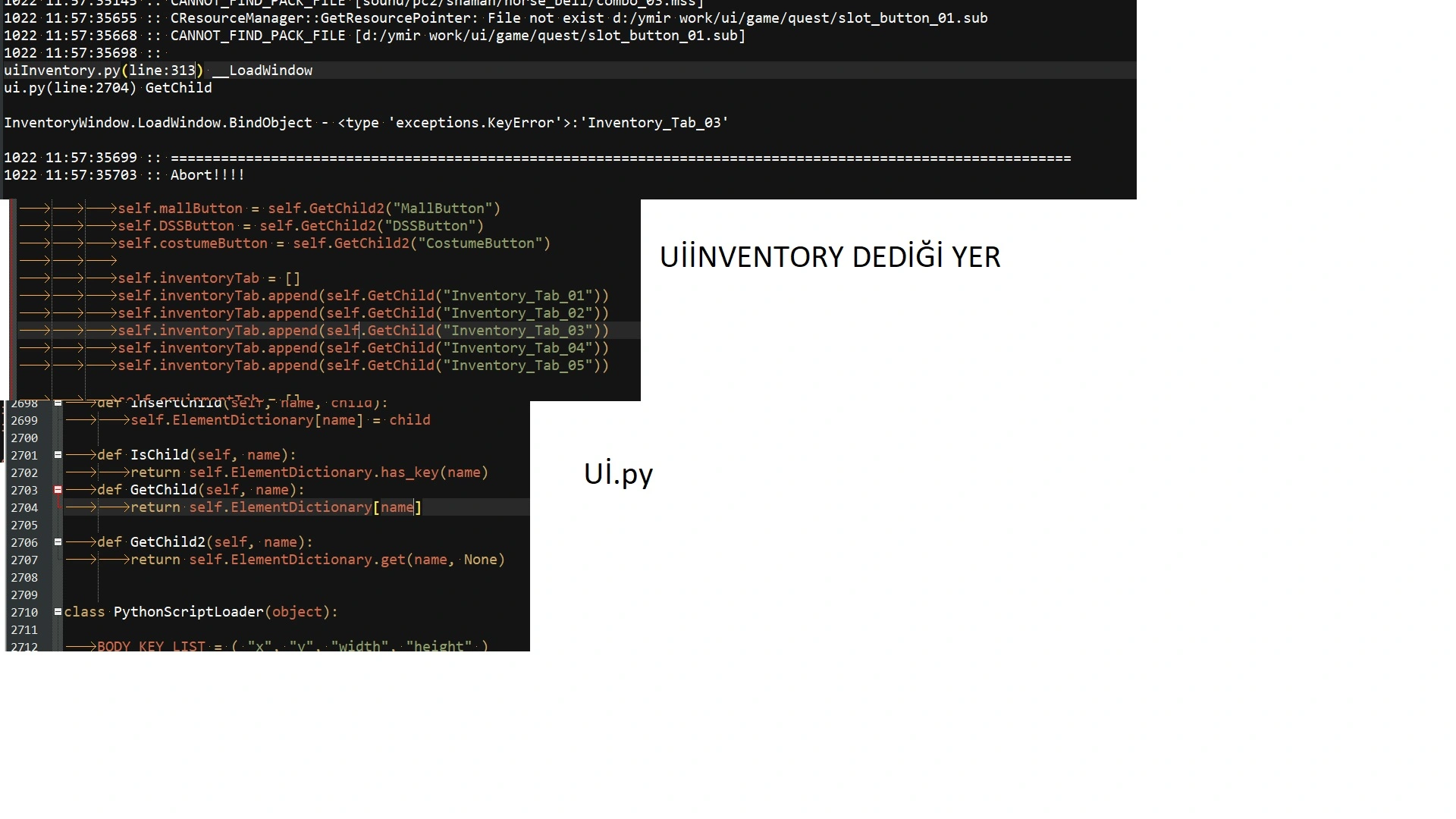1456x819 pixels.
Task: Click line number 2702 in the gutter
Action: click(24, 473)
